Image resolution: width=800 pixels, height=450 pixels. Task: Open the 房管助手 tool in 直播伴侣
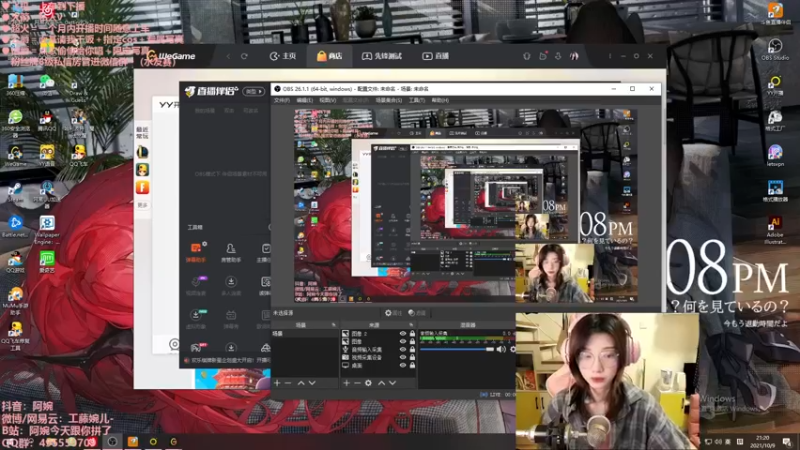click(x=231, y=252)
